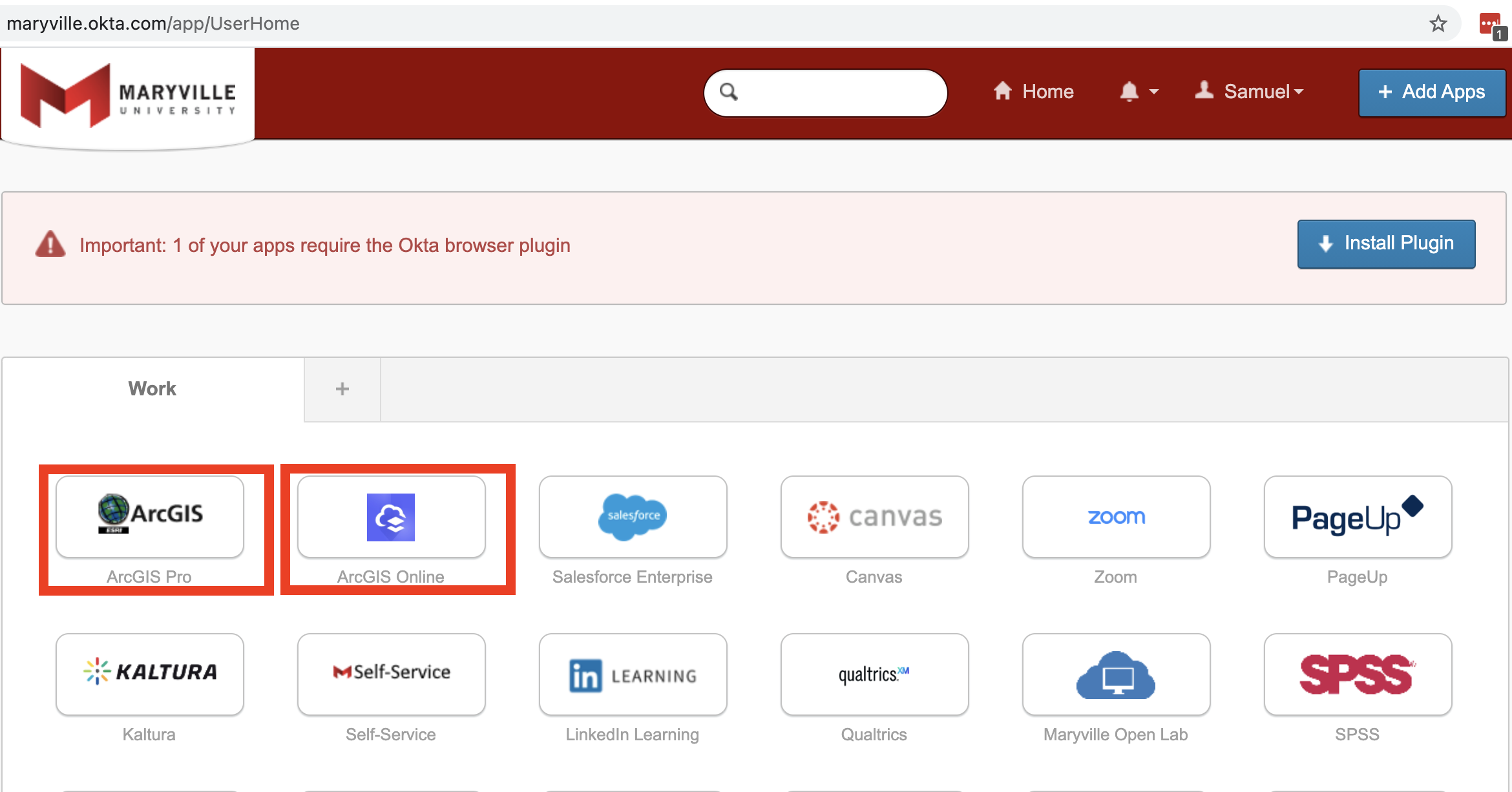
Task: Focus the app search field
Action: click(x=826, y=92)
